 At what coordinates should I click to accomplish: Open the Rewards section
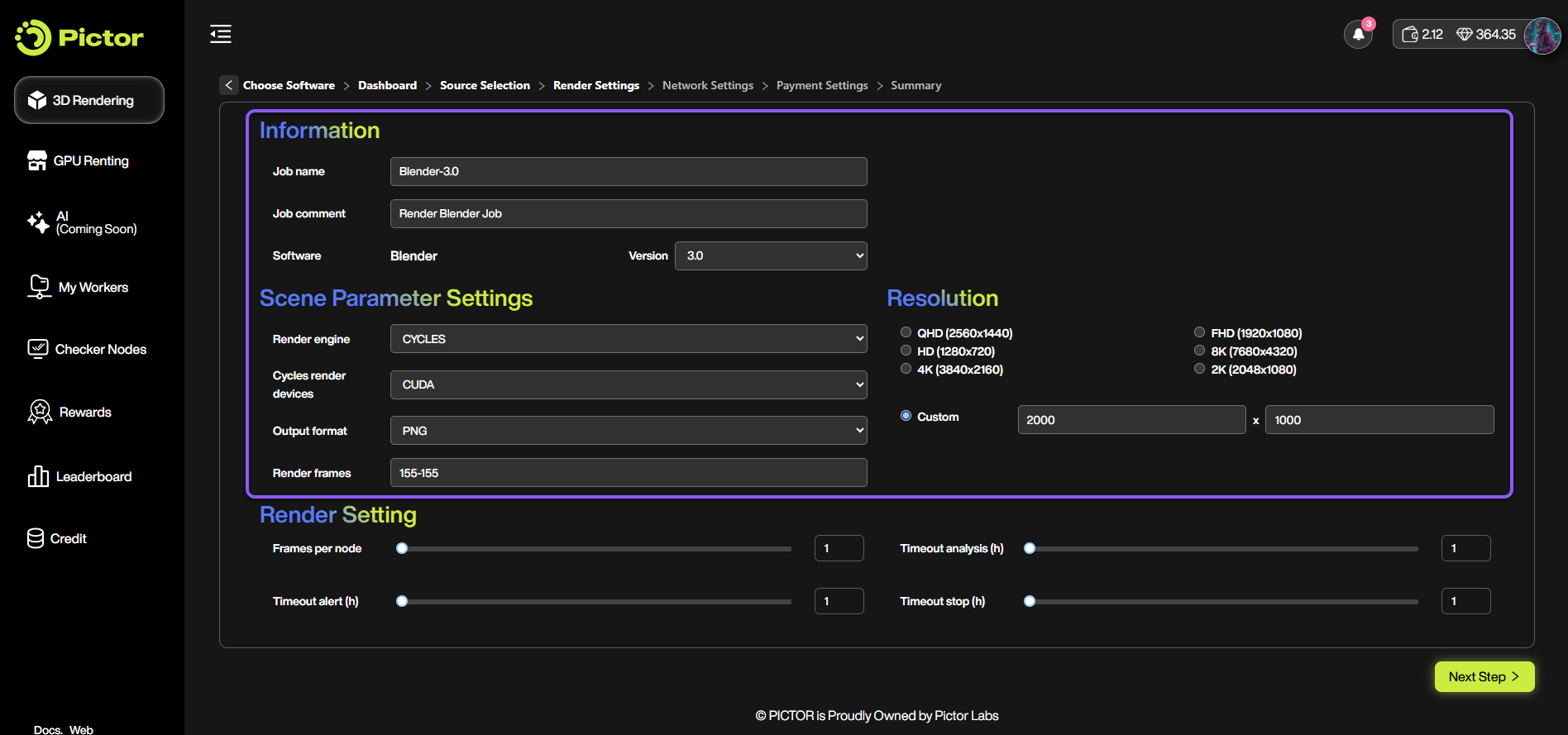click(84, 413)
